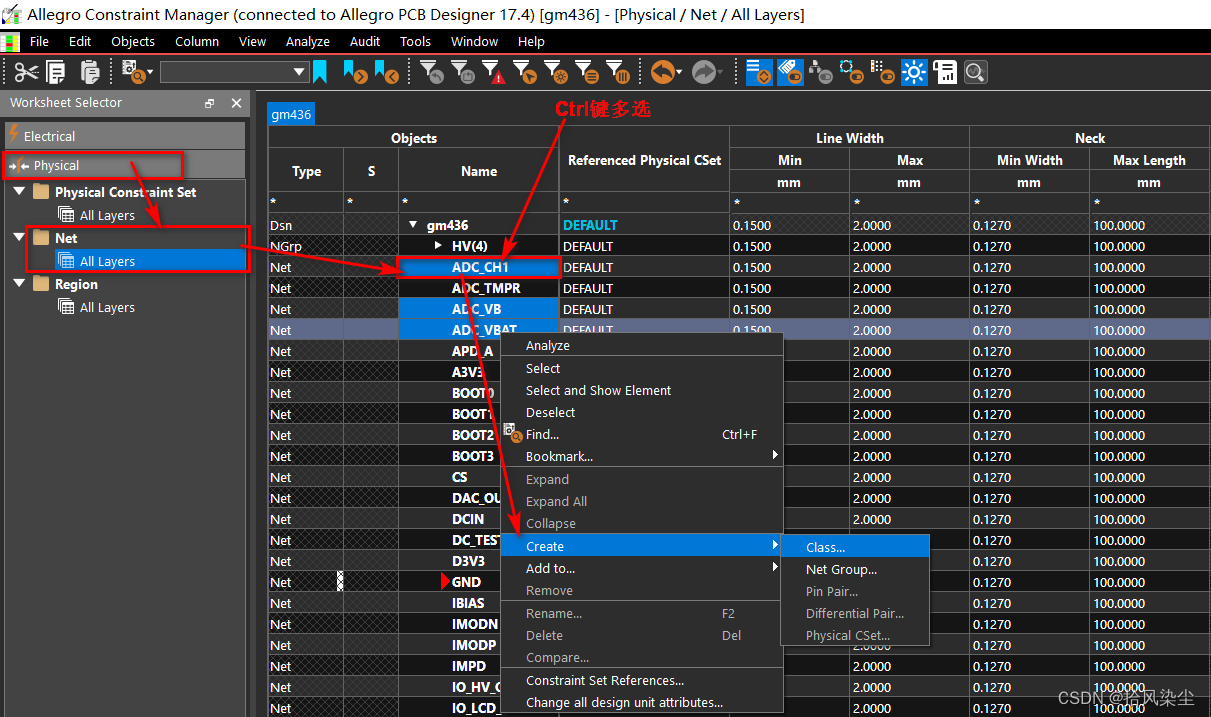Open the Undo history dropdown arrow

680,73
